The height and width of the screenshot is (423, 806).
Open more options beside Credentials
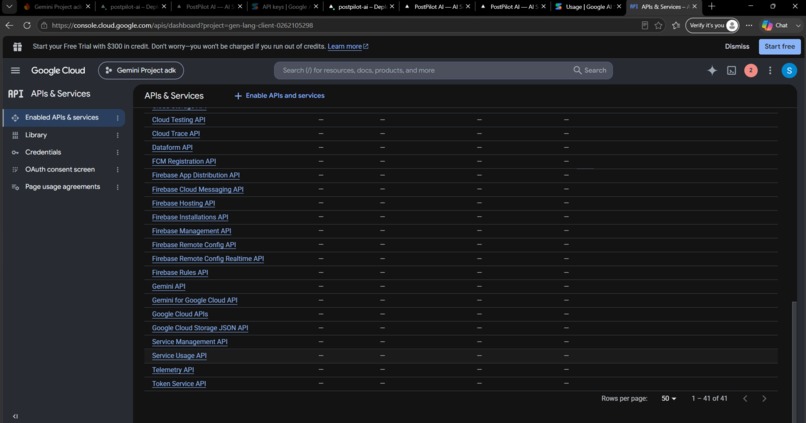click(118, 152)
